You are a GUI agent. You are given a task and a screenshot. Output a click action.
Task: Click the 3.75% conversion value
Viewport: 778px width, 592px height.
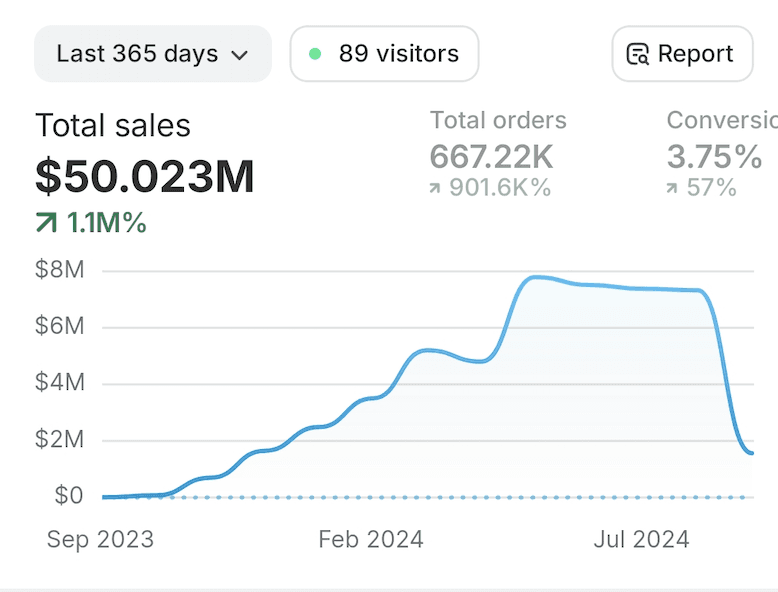tap(714, 157)
